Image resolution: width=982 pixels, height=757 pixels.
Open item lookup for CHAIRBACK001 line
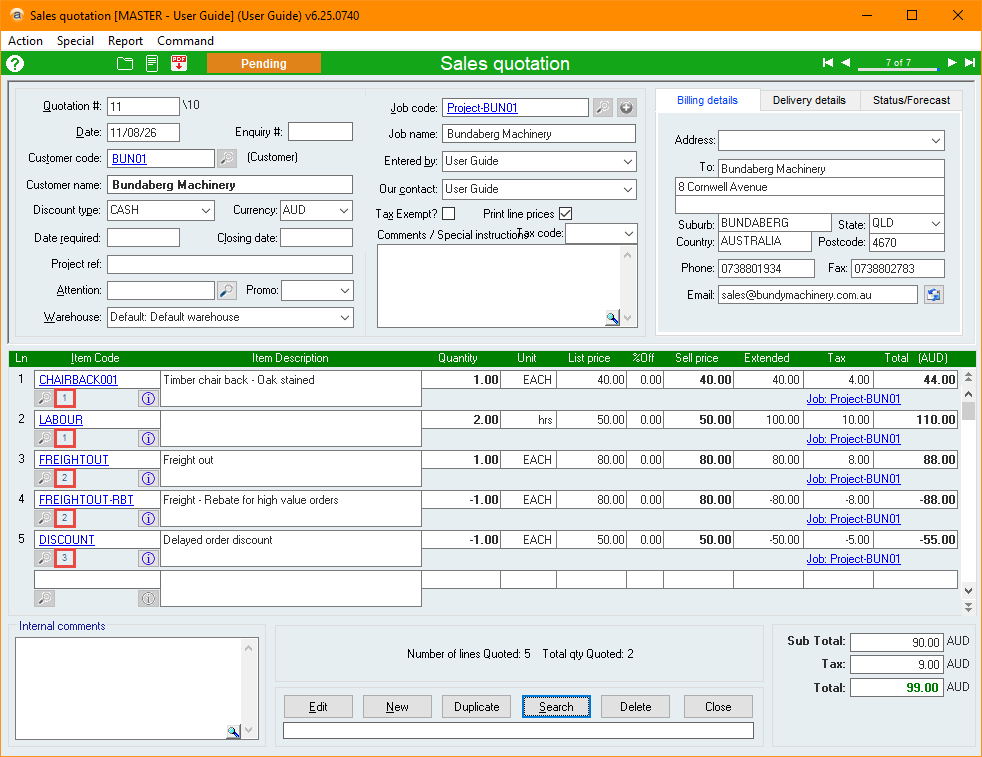[x=44, y=398]
